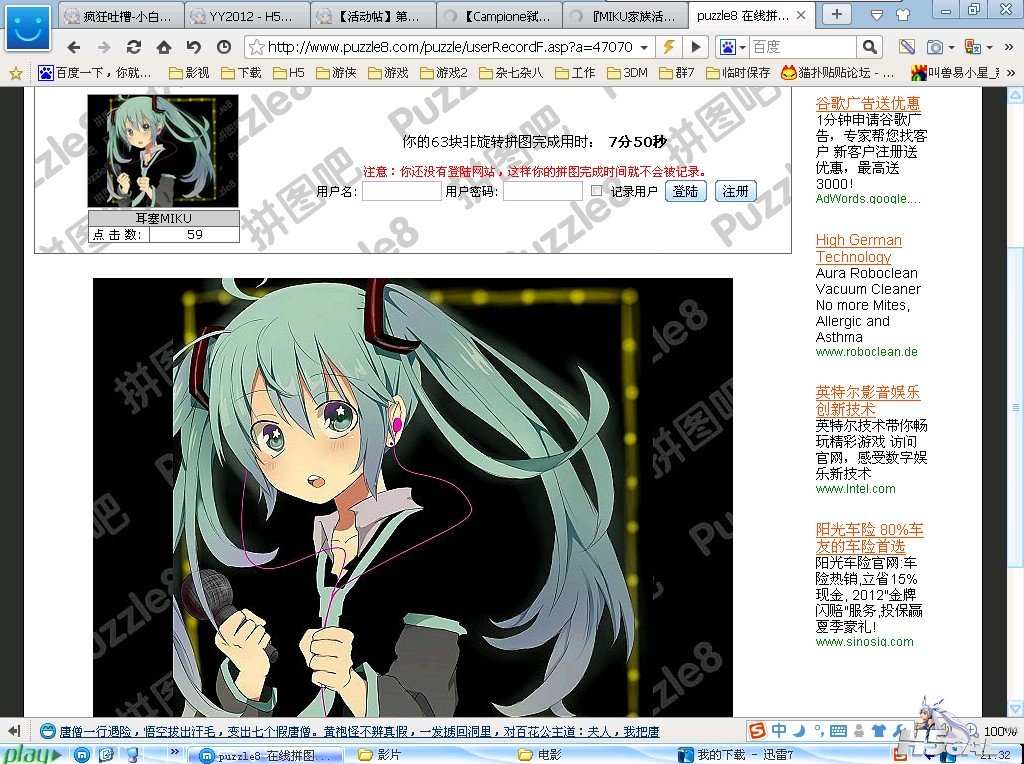The image size is (1024, 764).
Task: Open the 谷歌广告送优惠 ad link
Action: click(x=867, y=103)
